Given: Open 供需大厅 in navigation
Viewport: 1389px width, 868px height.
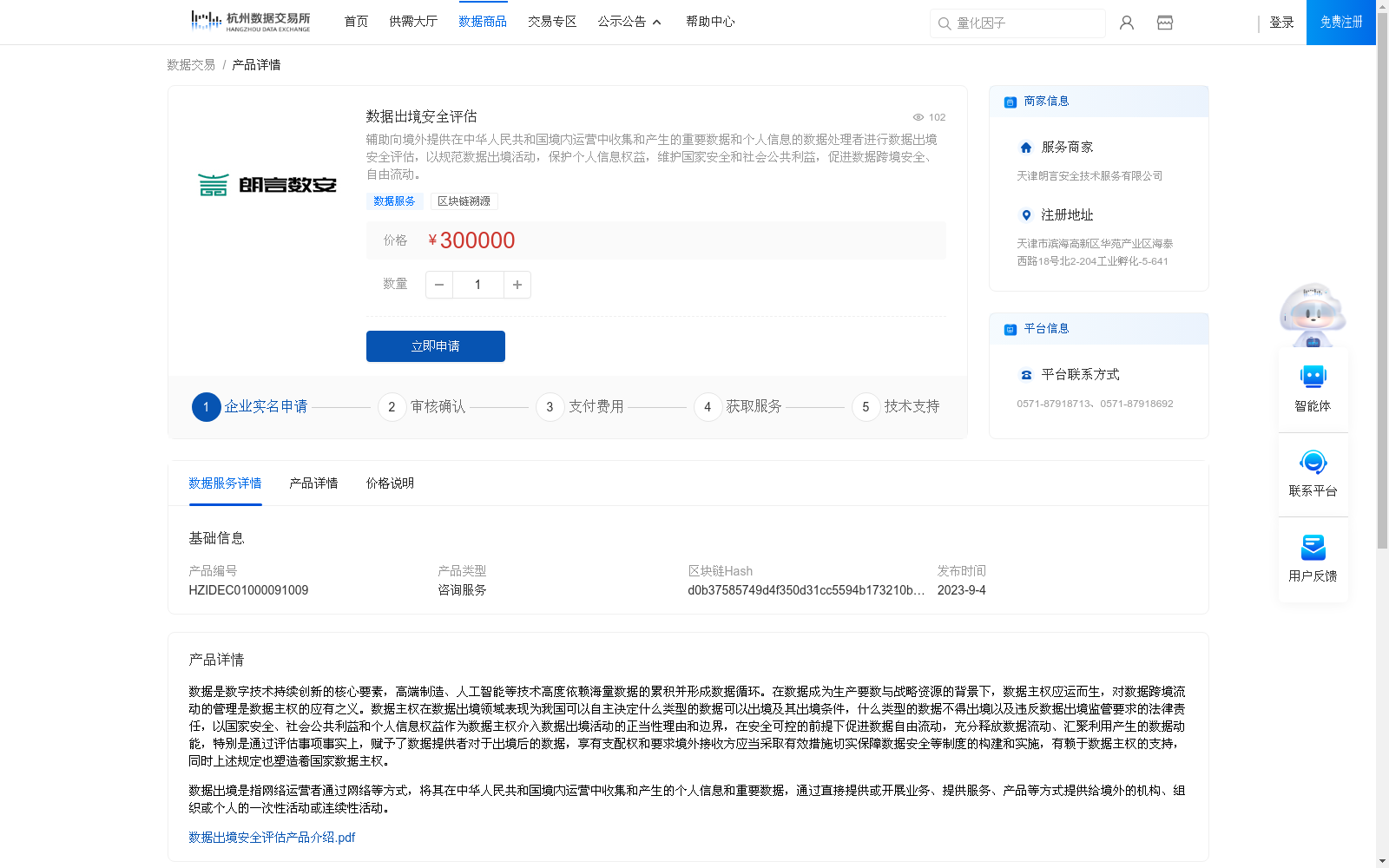Looking at the screenshot, I should (x=413, y=22).
